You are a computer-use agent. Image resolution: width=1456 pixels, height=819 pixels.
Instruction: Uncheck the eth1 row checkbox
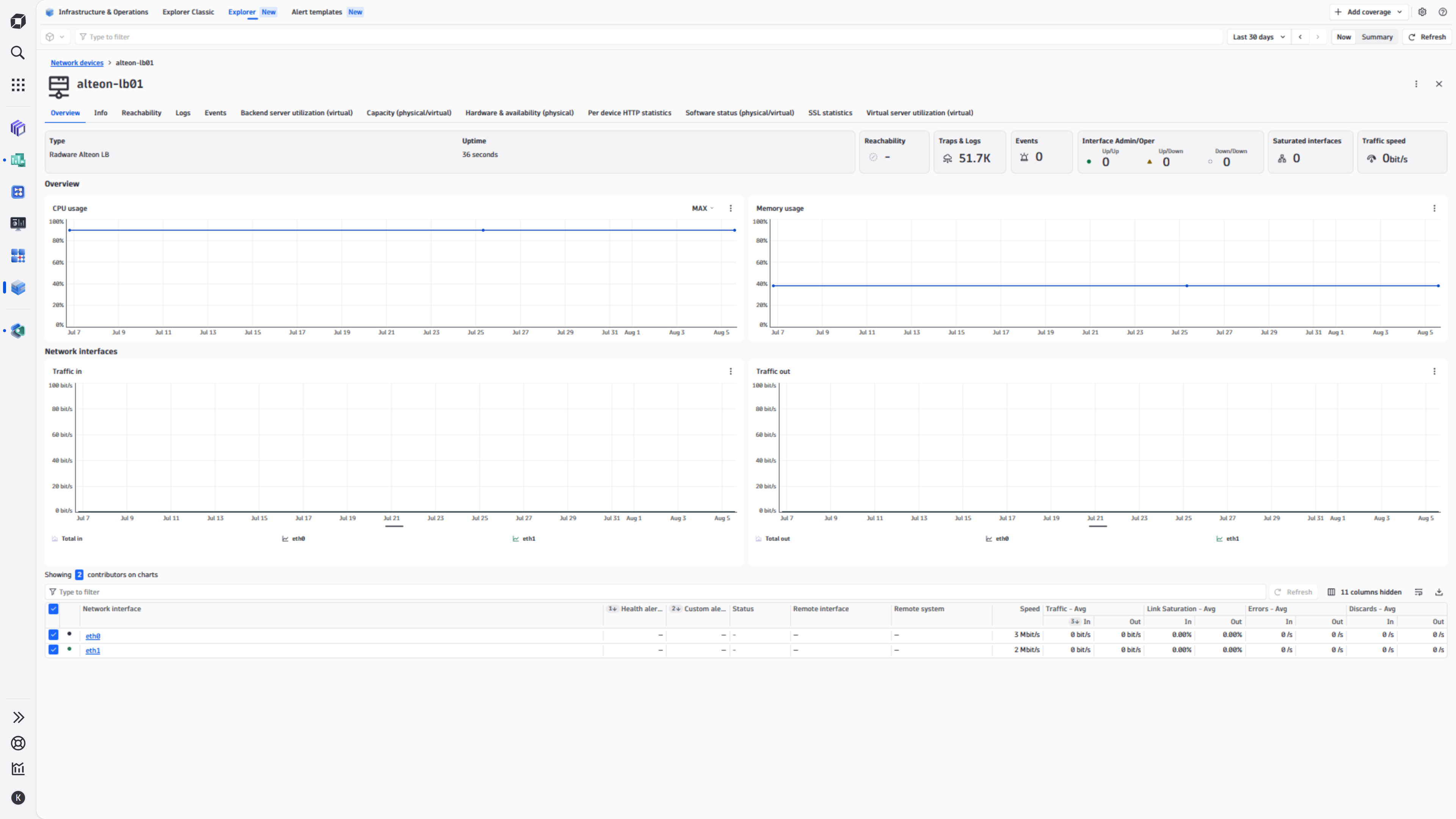tap(53, 650)
